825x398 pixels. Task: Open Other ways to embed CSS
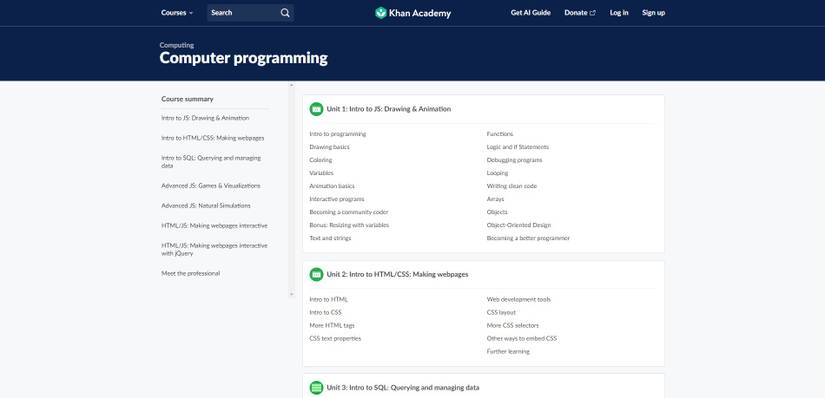522,339
